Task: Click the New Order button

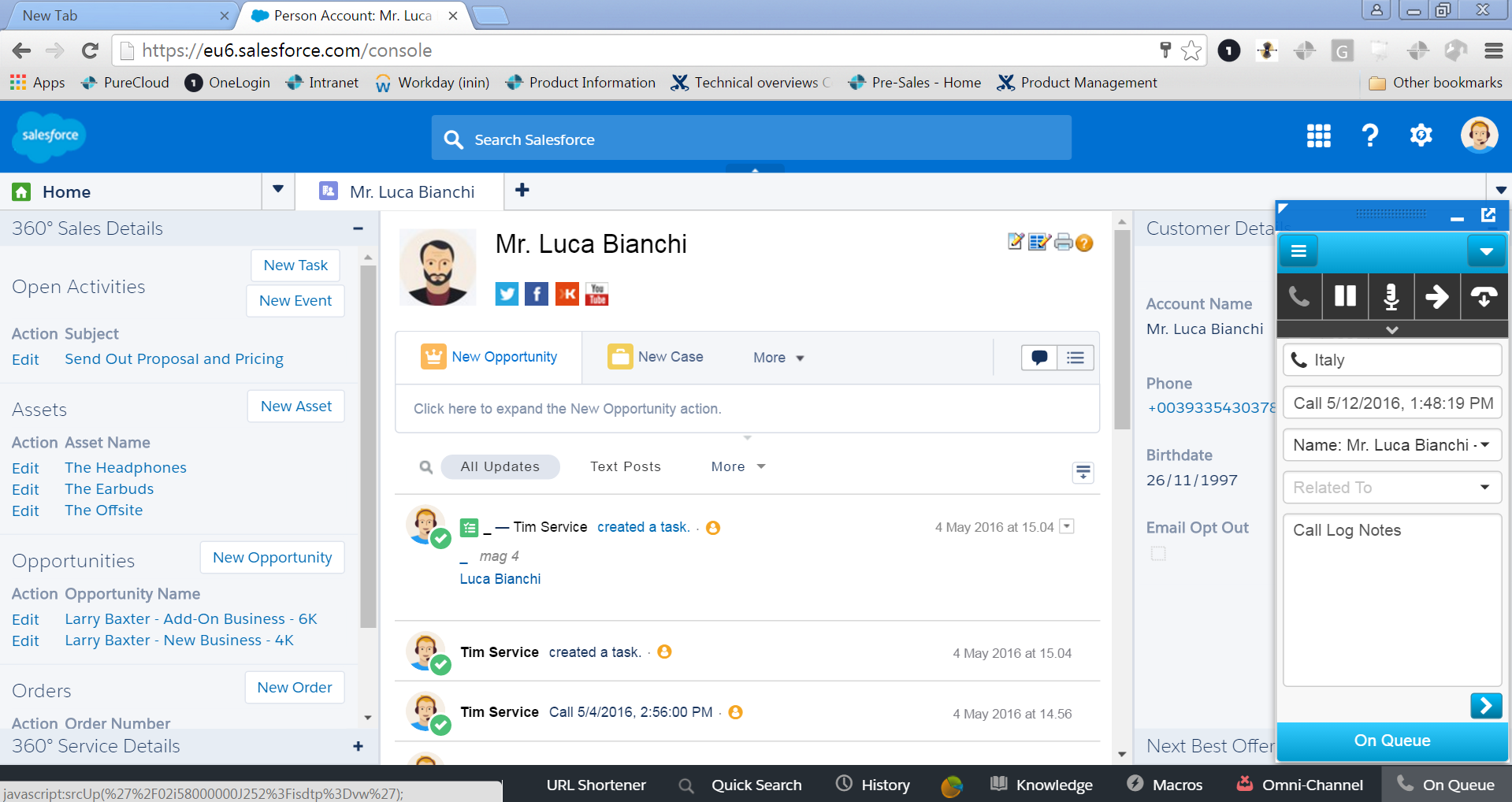Action: 295,688
